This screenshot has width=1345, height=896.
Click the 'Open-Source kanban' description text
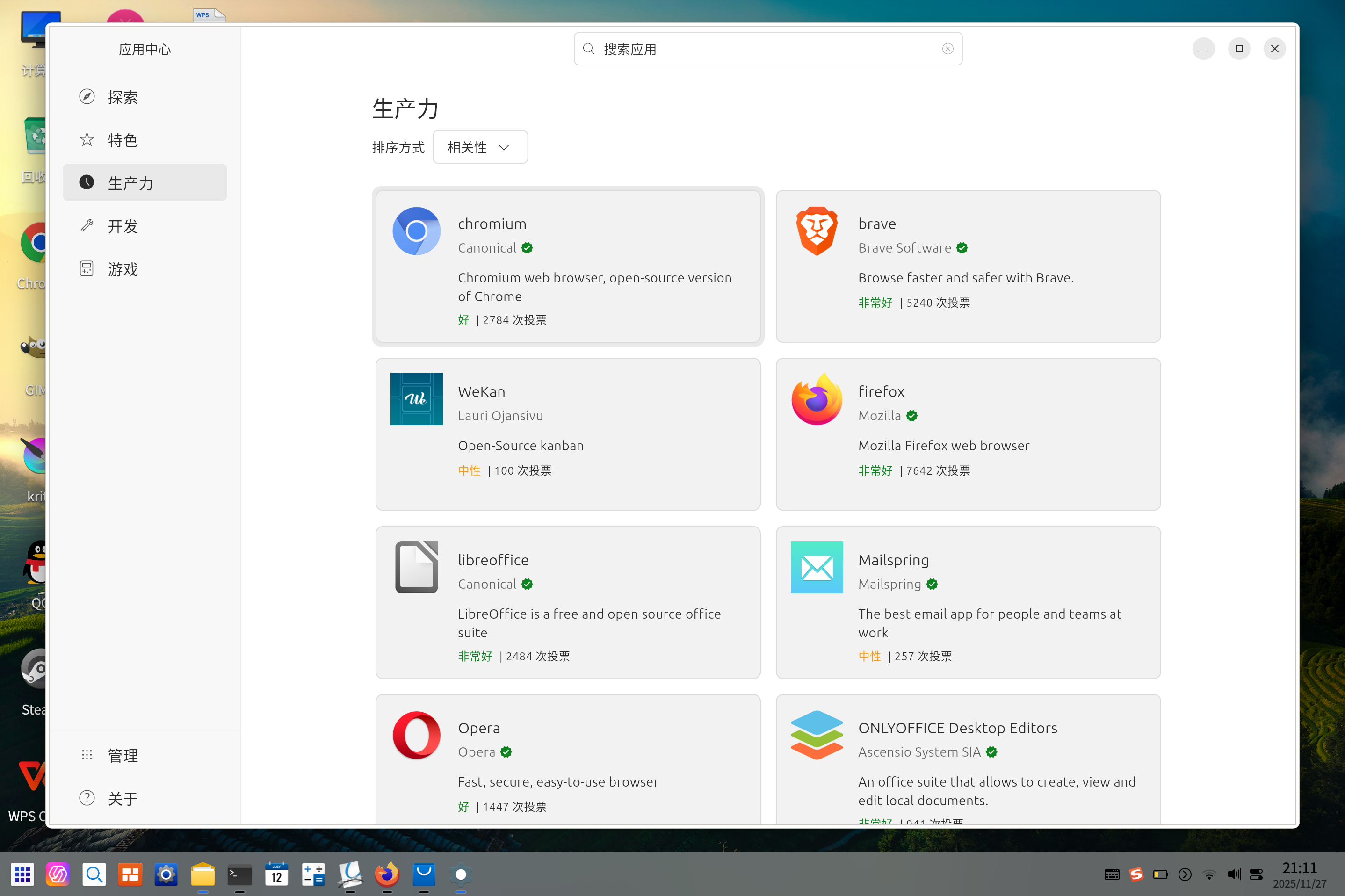coord(521,445)
